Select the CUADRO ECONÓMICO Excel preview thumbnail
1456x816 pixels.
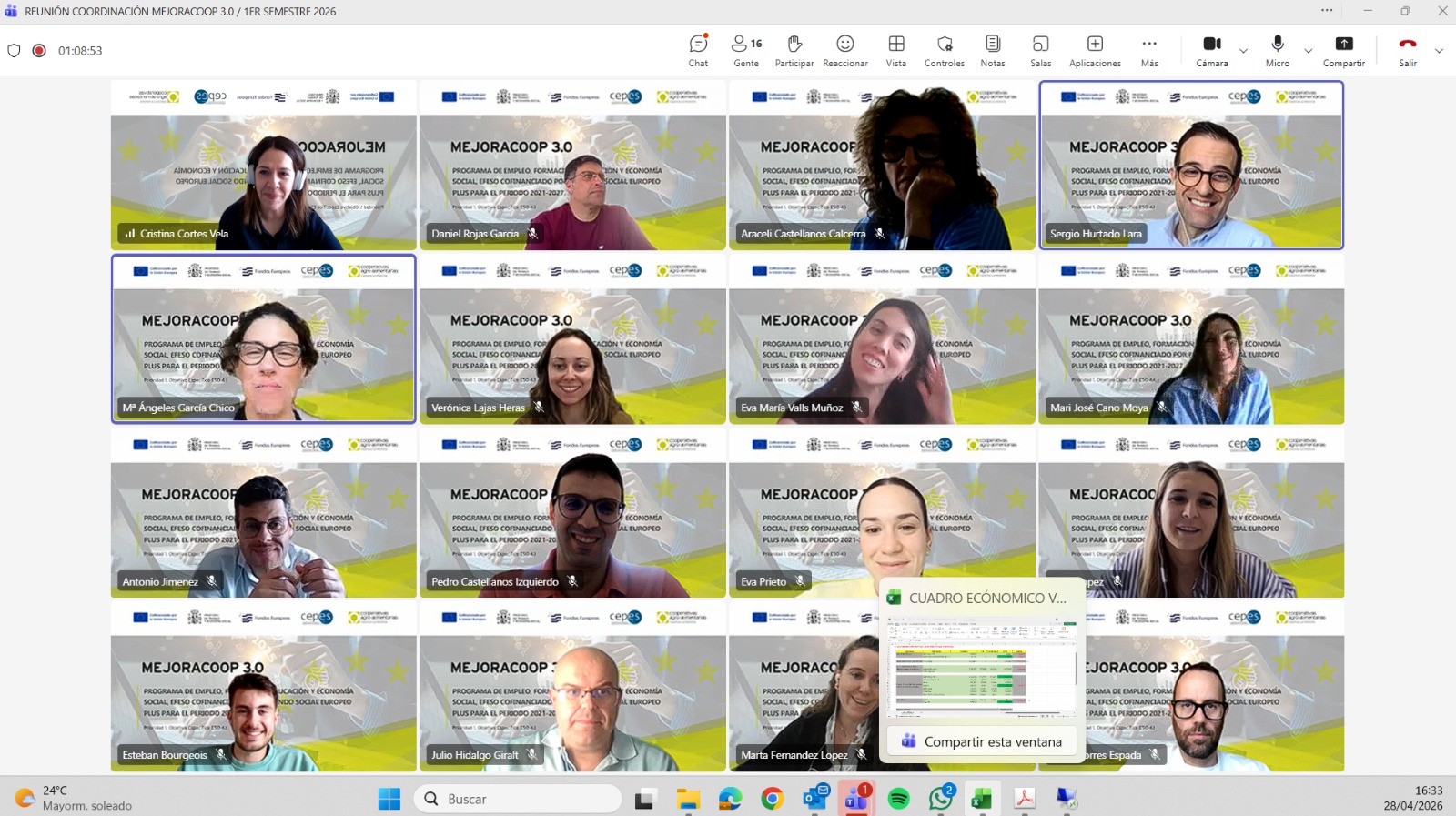tap(982, 668)
